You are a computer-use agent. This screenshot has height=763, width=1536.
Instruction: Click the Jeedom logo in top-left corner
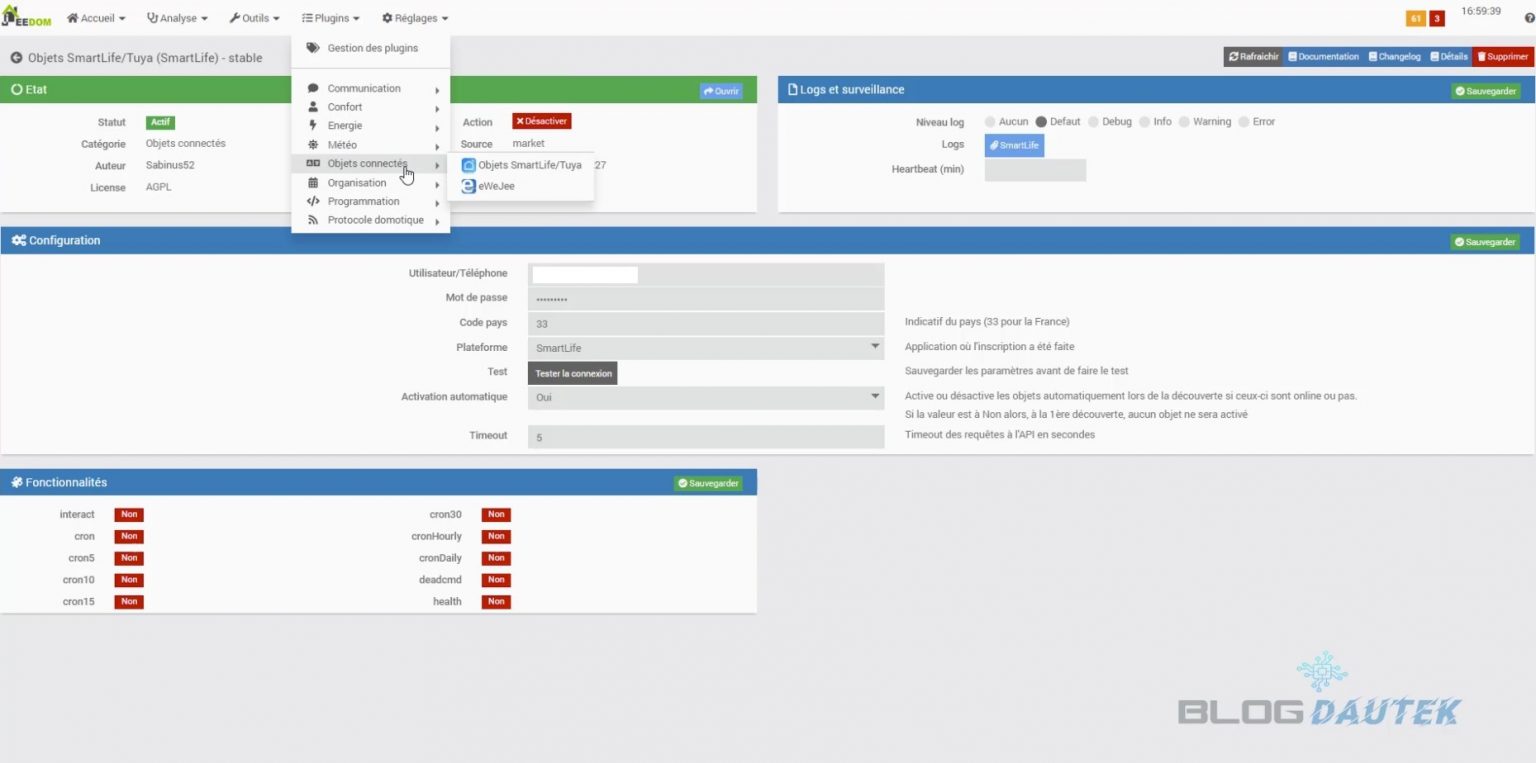27,18
